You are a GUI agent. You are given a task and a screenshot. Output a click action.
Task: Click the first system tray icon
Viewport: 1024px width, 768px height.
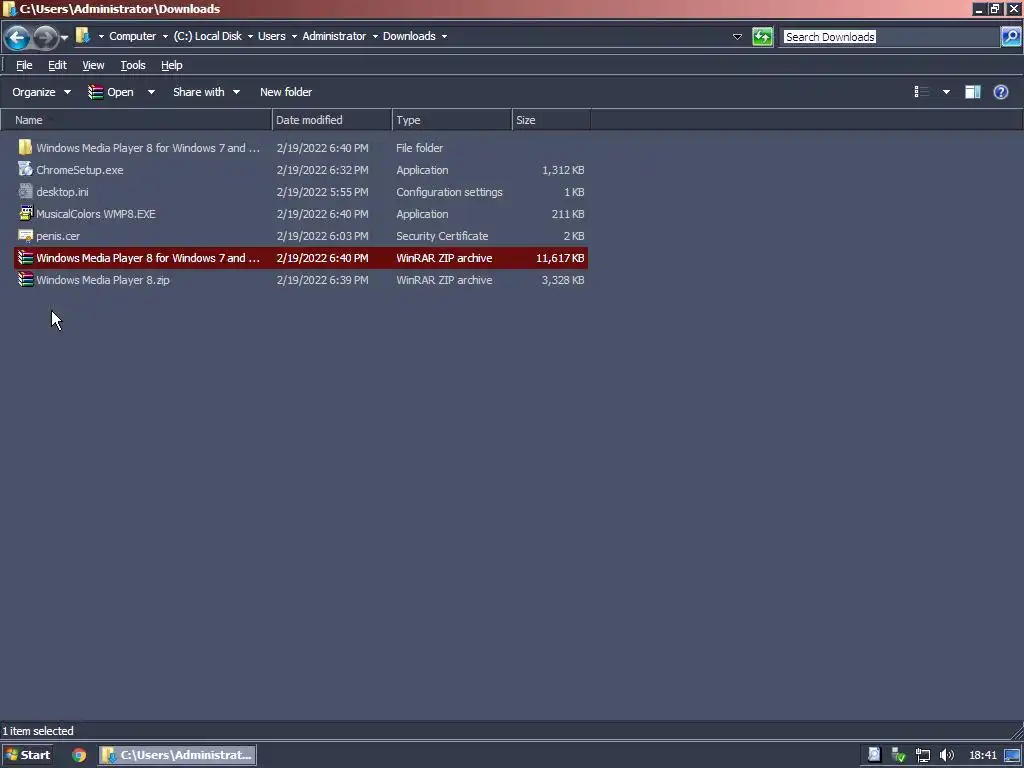pos(874,755)
